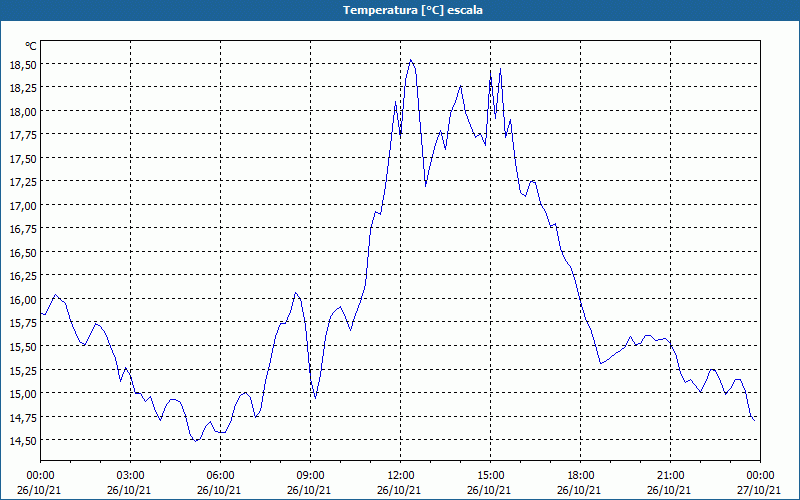Click the lowest dip of the temperature curve
The image size is (800, 500).
pos(195,441)
